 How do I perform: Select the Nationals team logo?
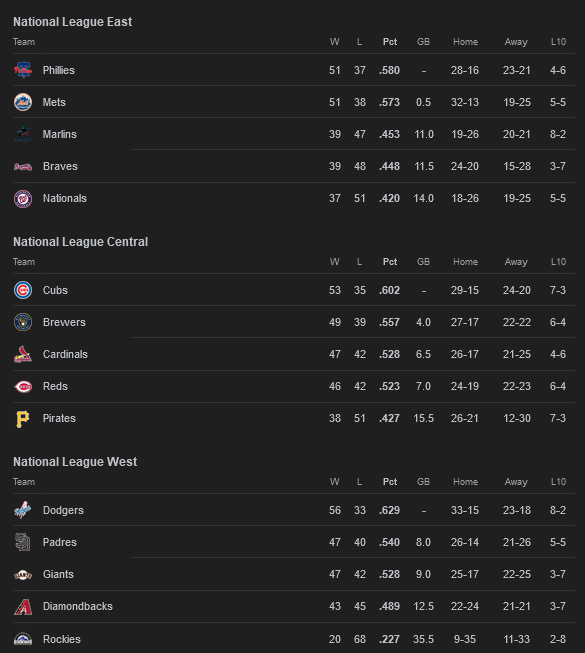(23, 198)
